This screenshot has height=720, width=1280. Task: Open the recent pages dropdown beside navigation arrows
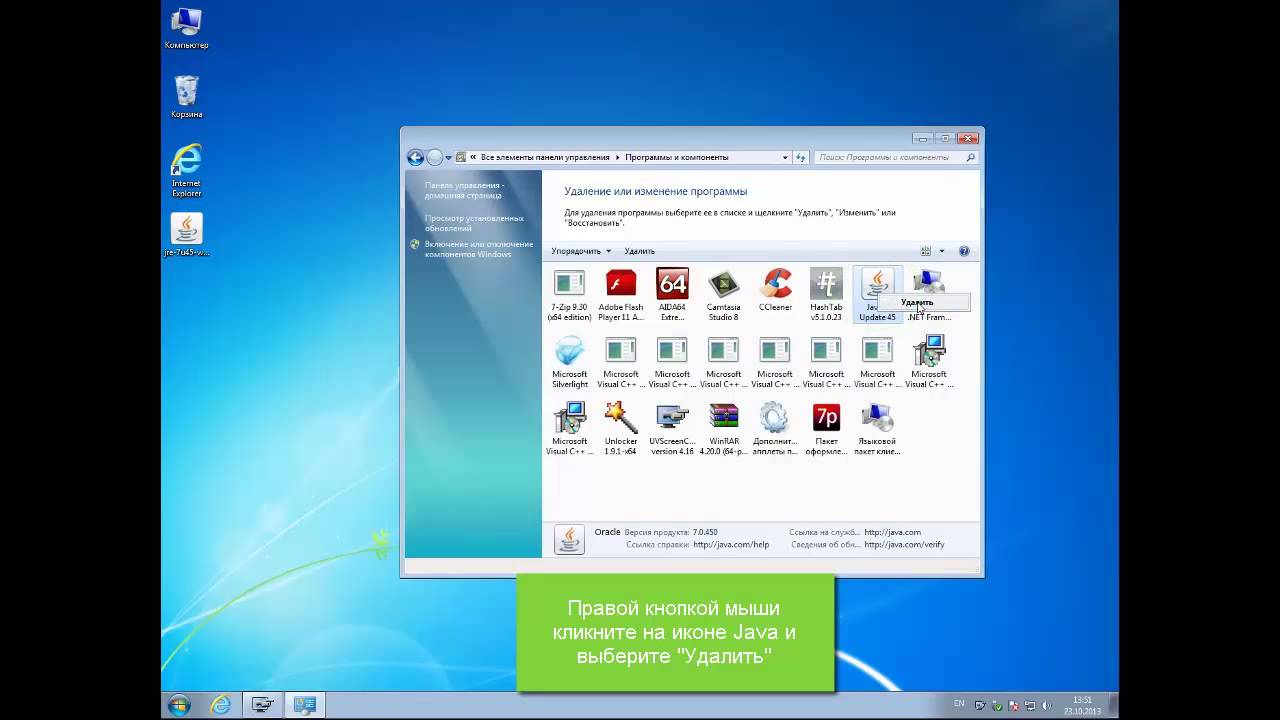click(x=449, y=158)
